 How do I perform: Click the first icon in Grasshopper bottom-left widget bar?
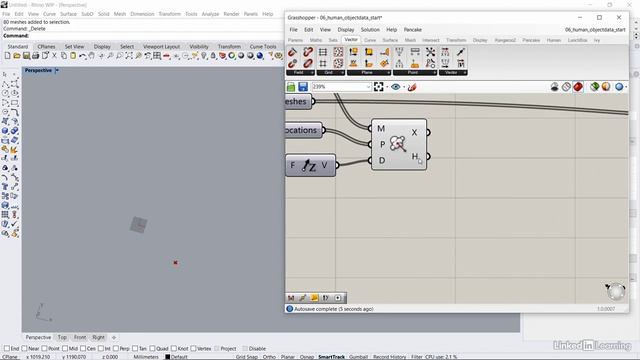click(x=291, y=298)
